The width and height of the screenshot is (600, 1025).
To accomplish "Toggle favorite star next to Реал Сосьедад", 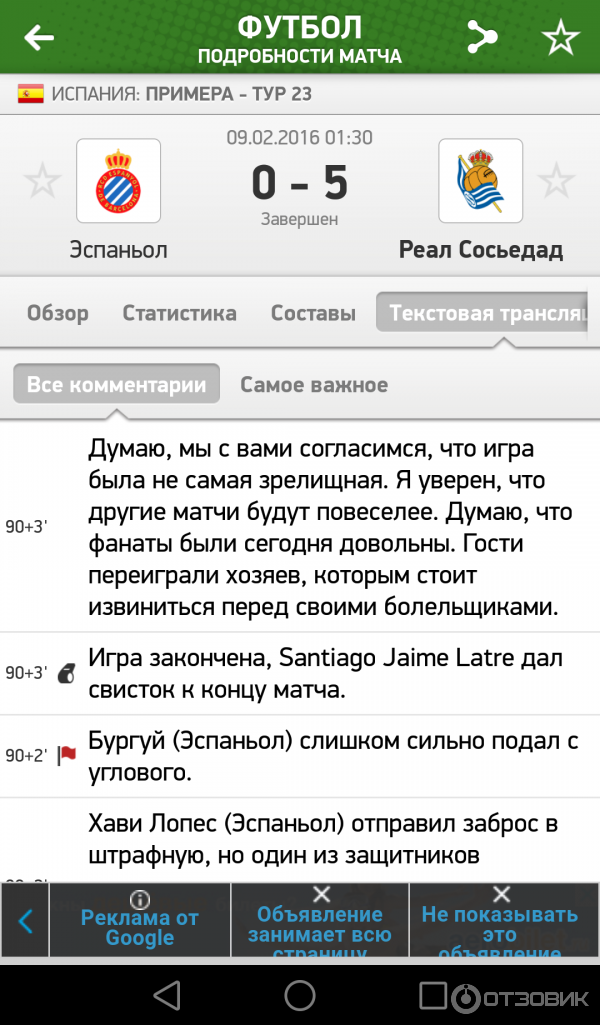I will click(x=557, y=181).
